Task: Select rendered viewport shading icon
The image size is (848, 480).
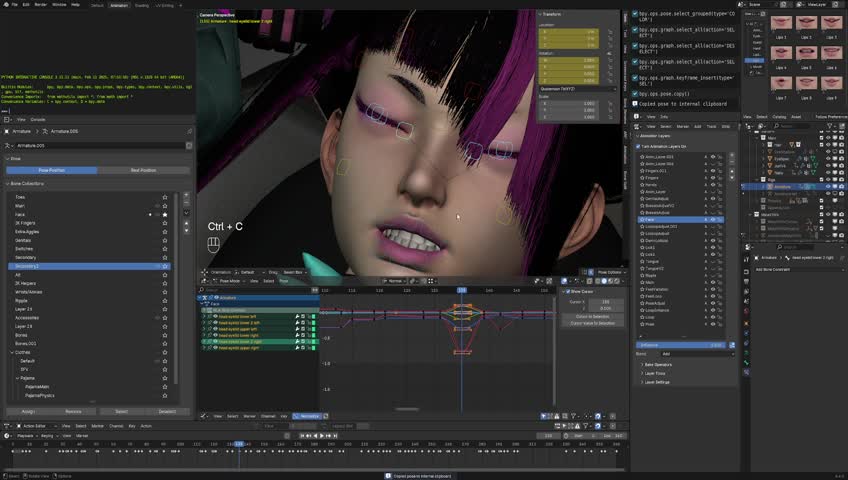Action: pyautogui.click(x=617, y=281)
